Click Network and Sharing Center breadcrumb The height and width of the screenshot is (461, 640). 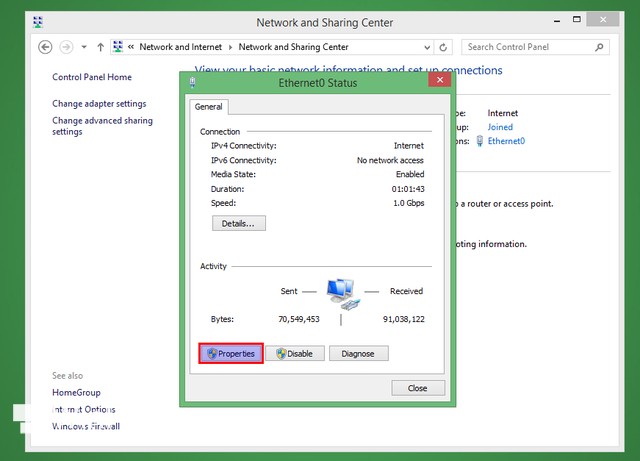click(293, 47)
